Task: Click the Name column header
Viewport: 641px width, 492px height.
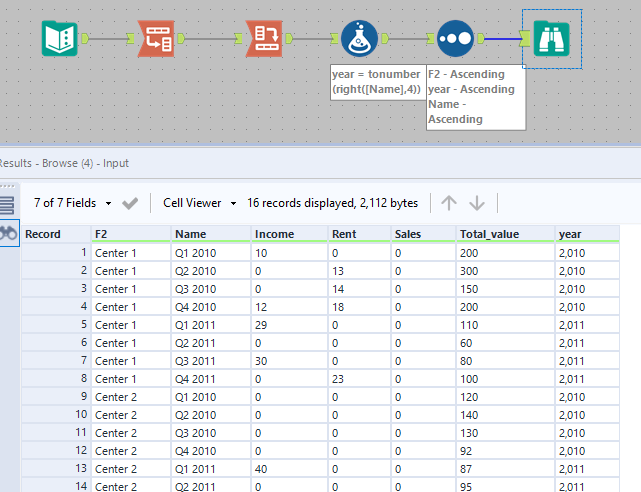Action: pos(209,234)
